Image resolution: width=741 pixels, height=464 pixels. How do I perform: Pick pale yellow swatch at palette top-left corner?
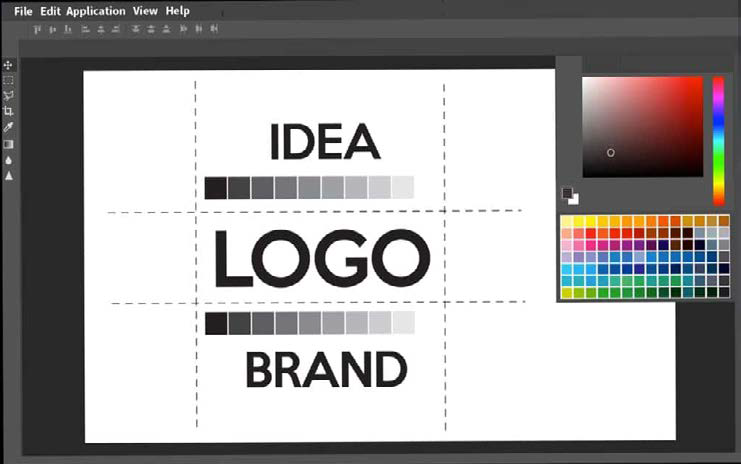(567, 221)
